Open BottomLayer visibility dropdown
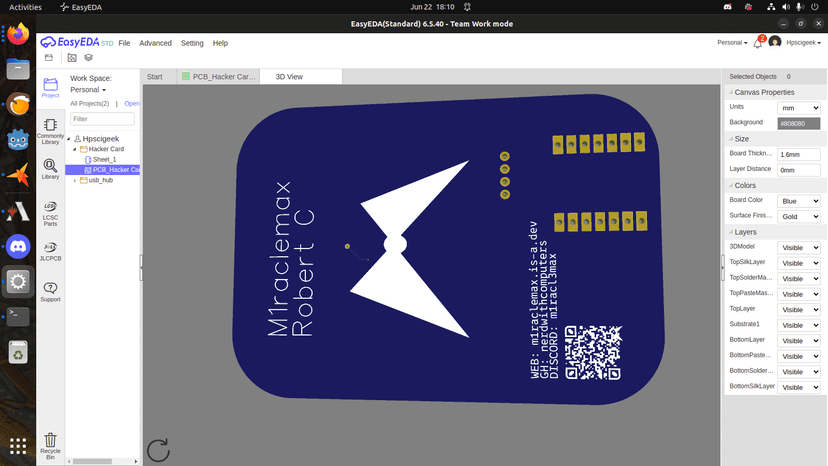Image resolution: width=828 pixels, height=466 pixels. [800, 340]
